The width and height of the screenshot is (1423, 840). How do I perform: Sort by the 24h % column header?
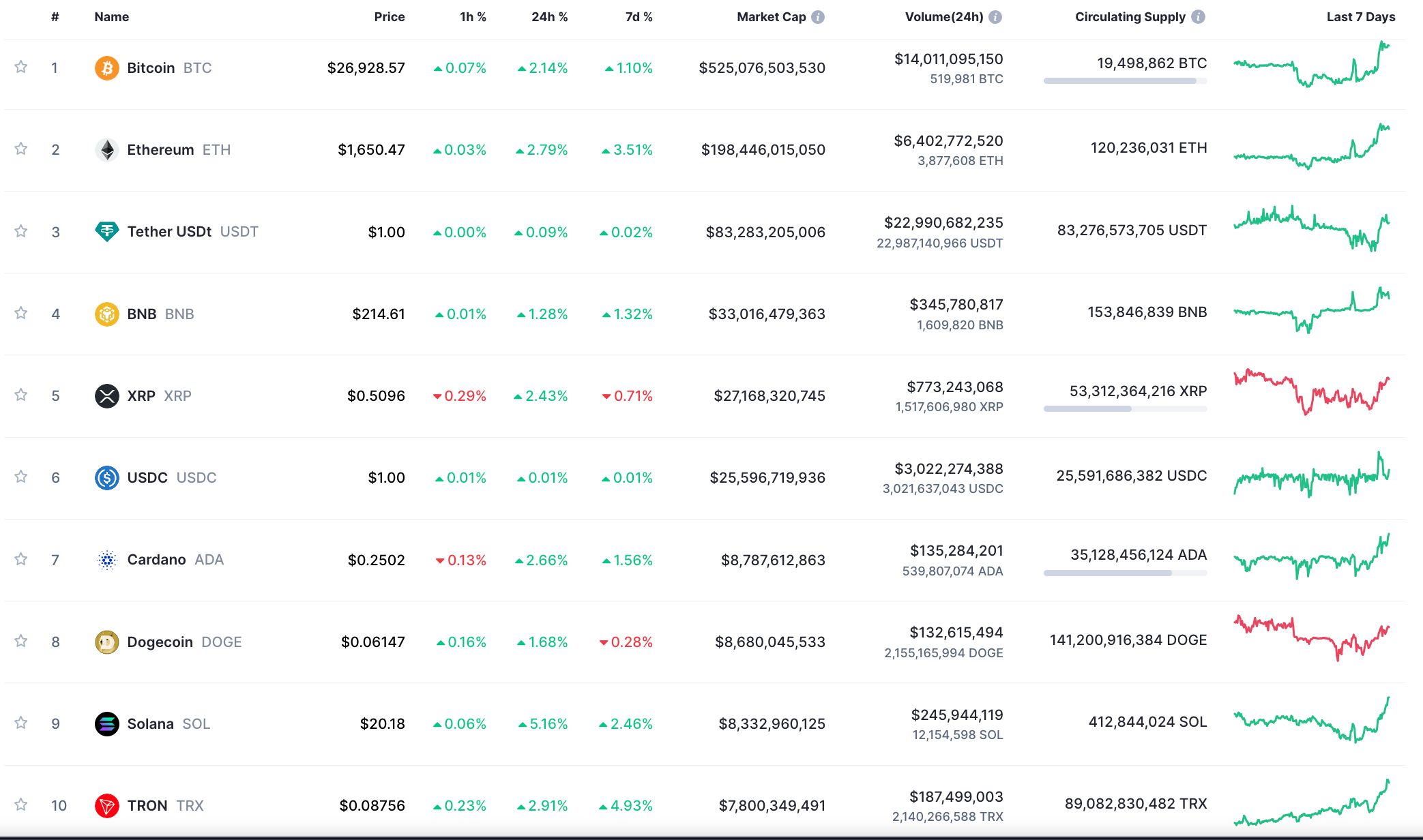pyautogui.click(x=549, y=17)
